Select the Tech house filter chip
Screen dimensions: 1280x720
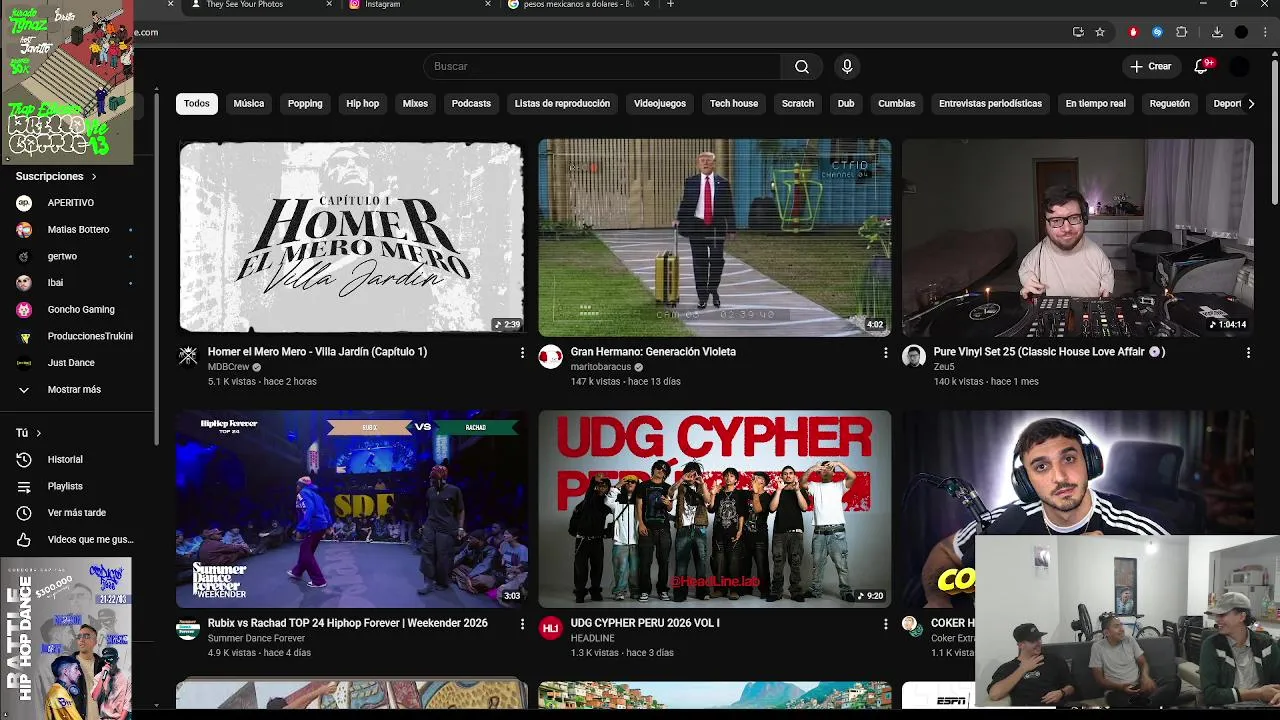point(734,104)
